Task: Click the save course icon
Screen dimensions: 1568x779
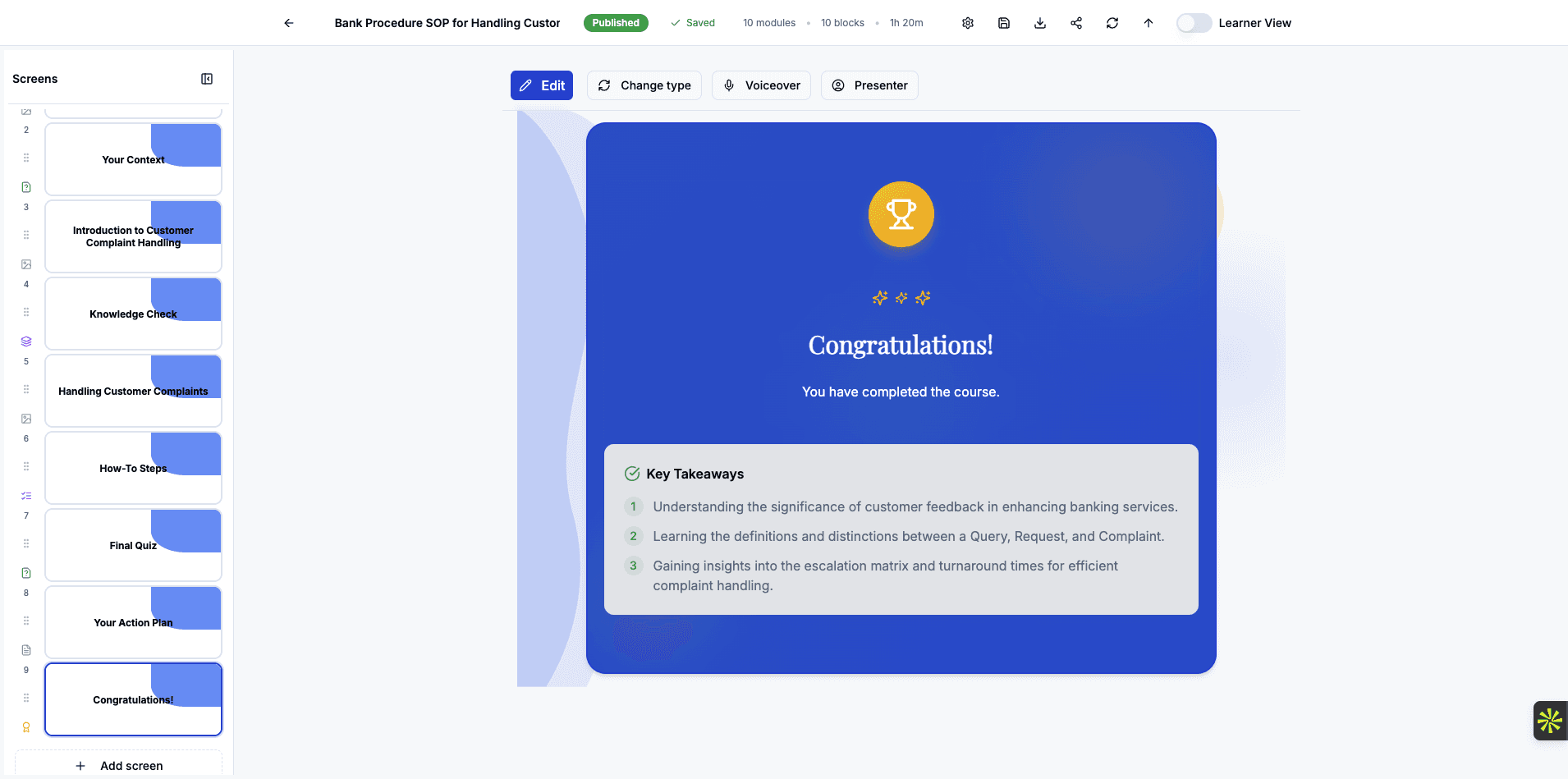Action: 1003,22
